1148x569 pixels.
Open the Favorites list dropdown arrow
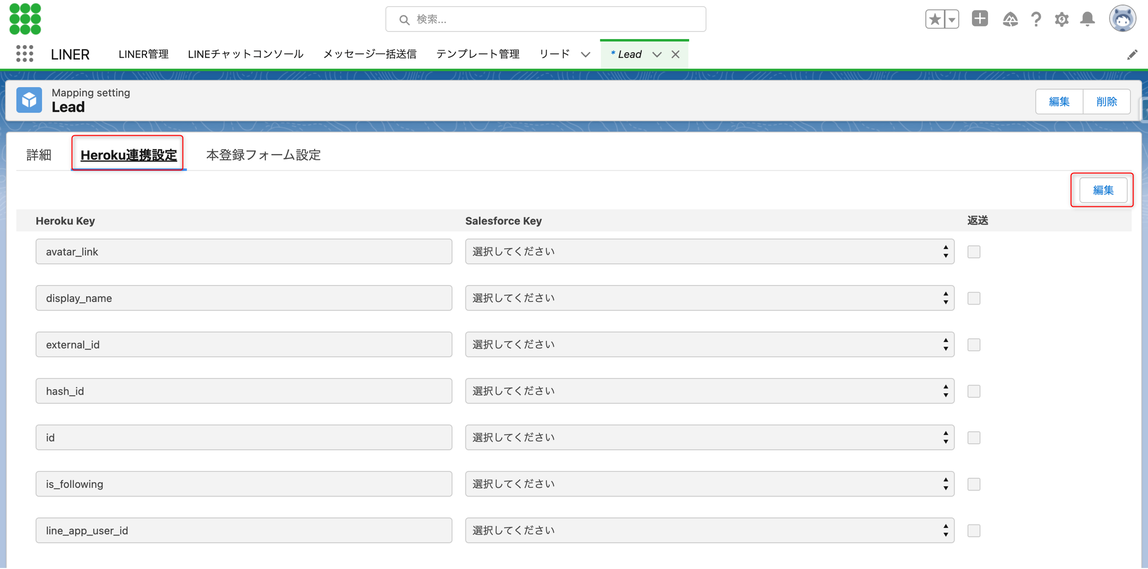(952, 20)
